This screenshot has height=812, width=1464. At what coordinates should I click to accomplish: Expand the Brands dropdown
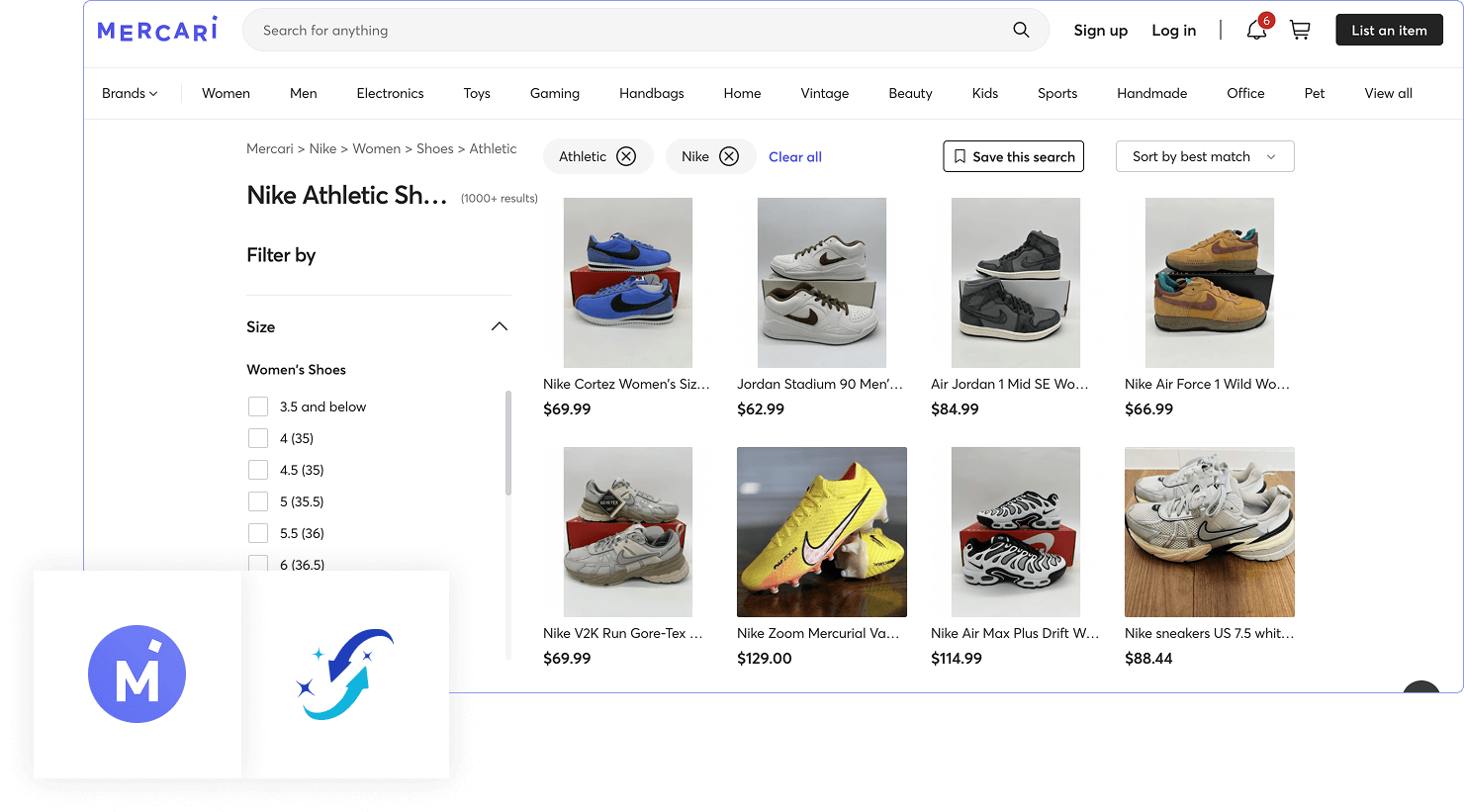(x=130, y=93)
